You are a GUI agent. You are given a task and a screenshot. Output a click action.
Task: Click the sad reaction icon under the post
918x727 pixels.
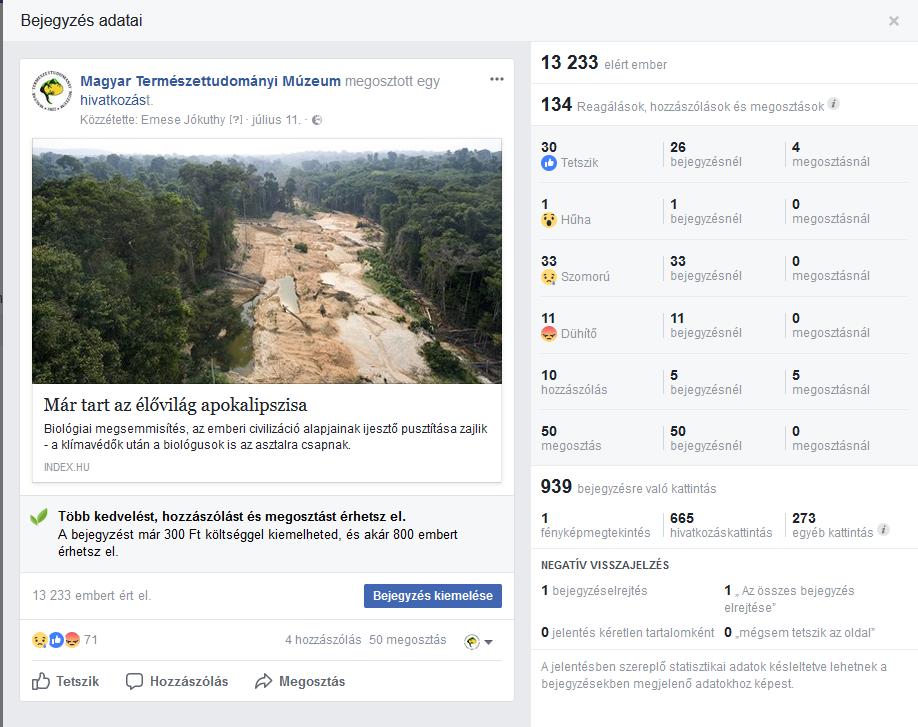point(39,640)
